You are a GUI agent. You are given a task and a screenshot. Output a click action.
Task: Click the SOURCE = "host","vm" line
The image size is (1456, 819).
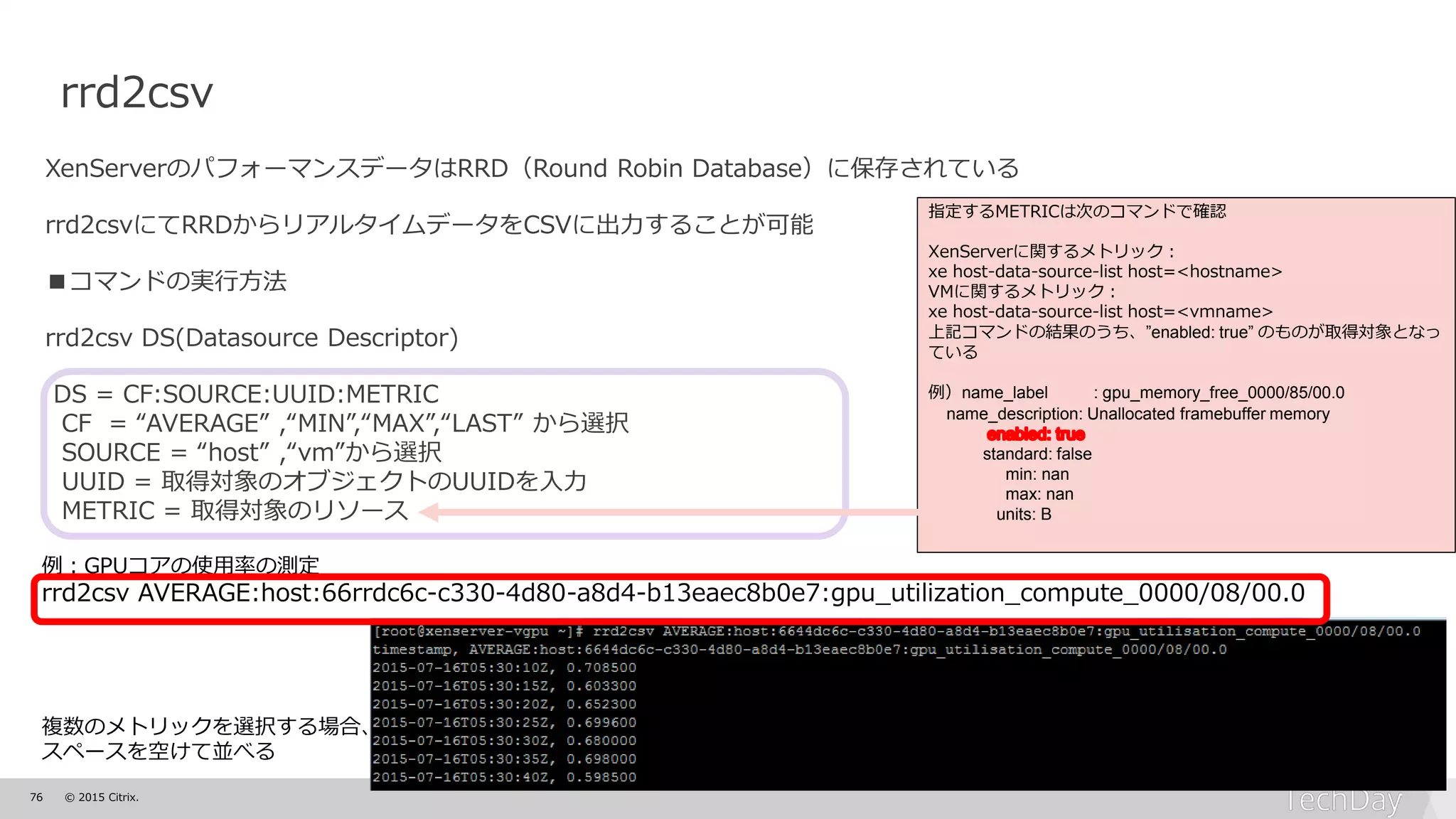252,452
